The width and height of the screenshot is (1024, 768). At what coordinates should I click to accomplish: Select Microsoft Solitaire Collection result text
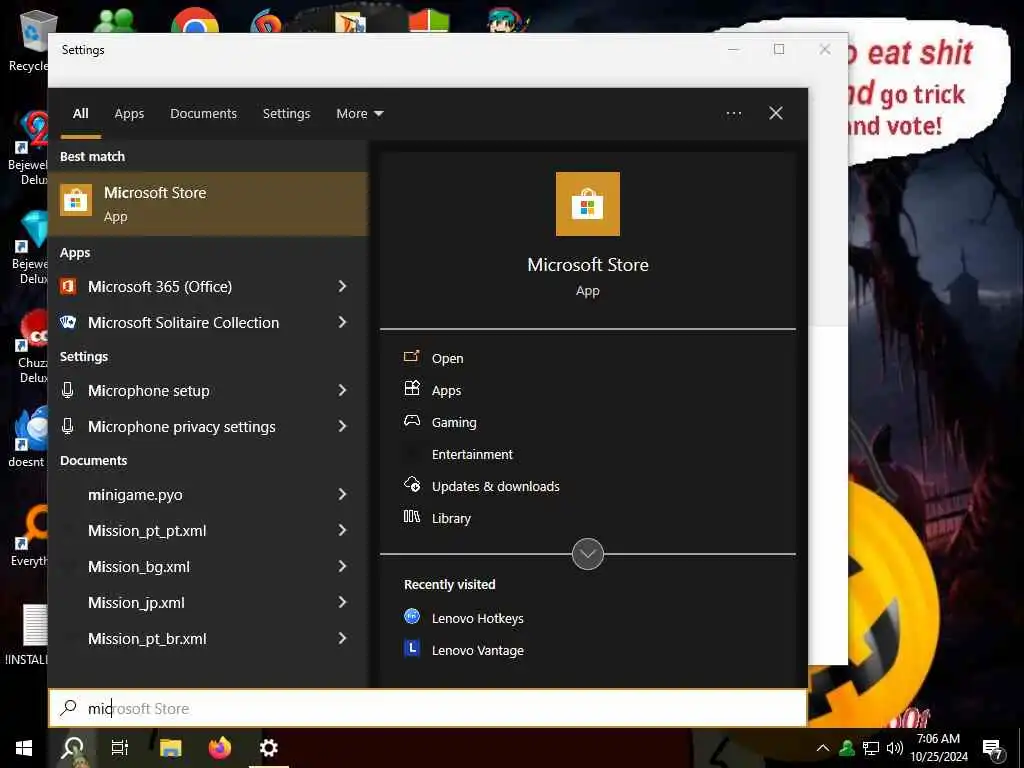[x=184, y=322]
